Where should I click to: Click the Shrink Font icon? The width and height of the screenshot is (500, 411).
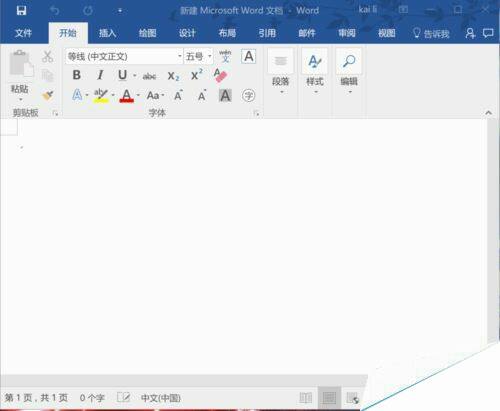click(x=202, y=96)
